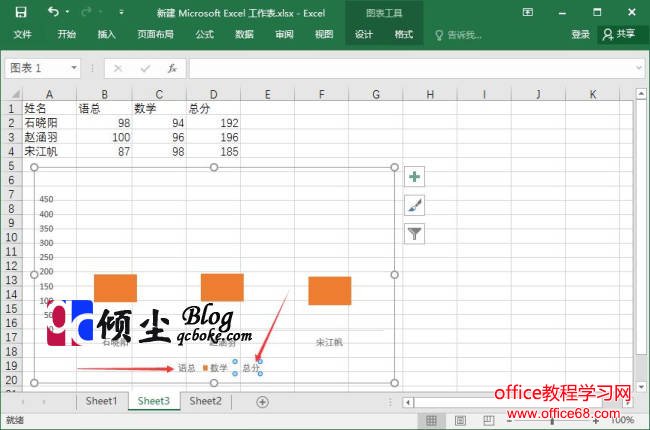650x430 pixels.
Task: Switch to the 开始 ribbon tab
Action: tap(66, 34)
